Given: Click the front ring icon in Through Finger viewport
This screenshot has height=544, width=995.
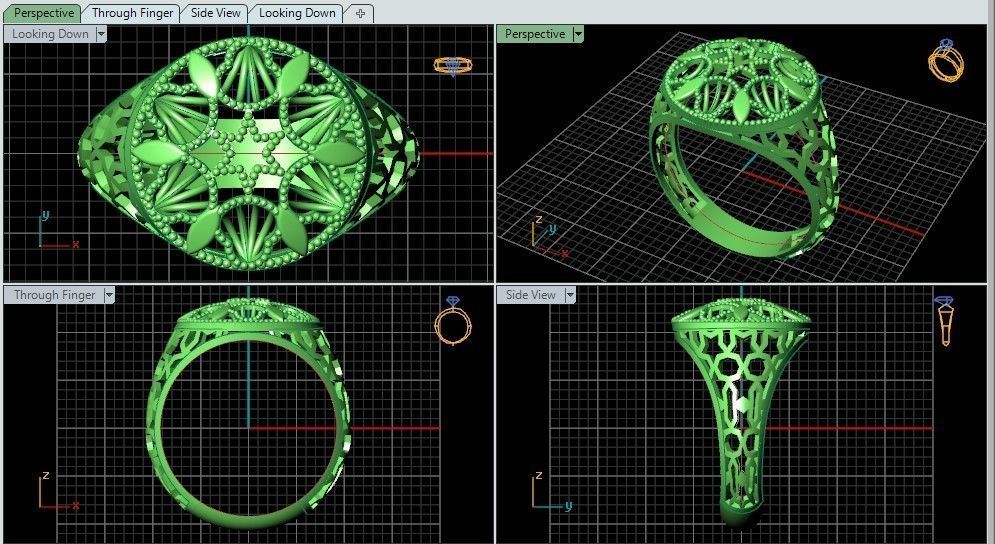Looking at the screenshot, I should pos(452,321).
